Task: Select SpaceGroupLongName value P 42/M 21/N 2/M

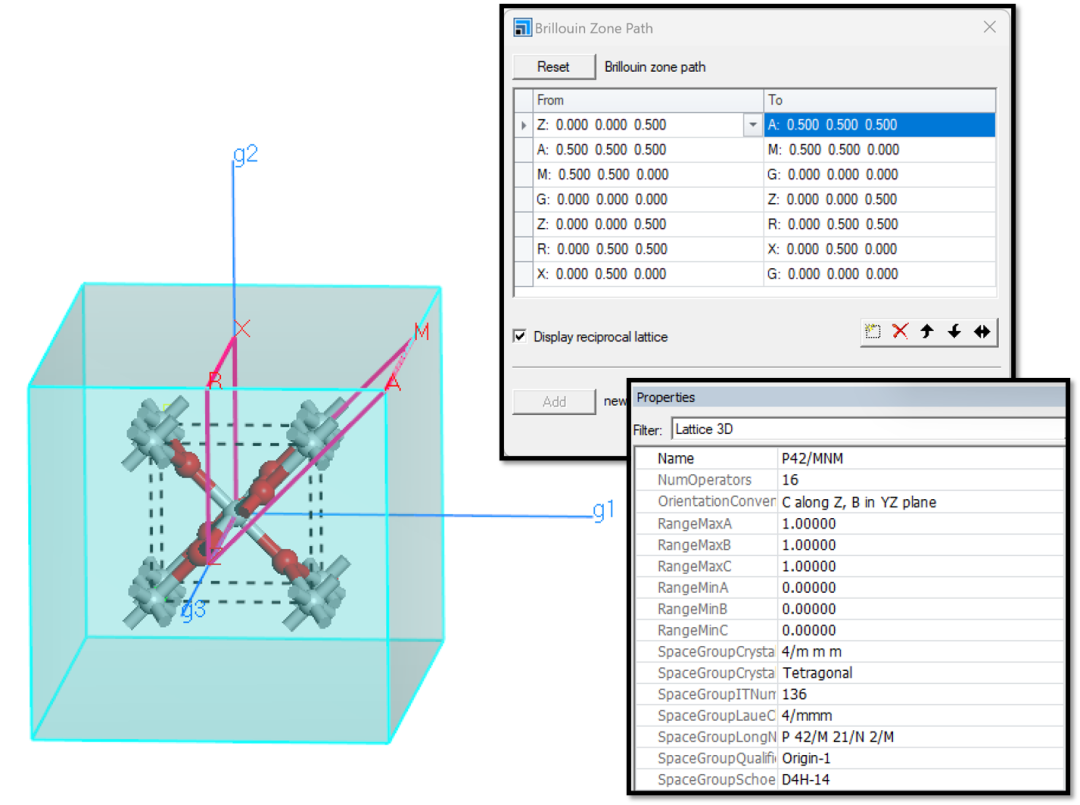Action: pos(921,737)
